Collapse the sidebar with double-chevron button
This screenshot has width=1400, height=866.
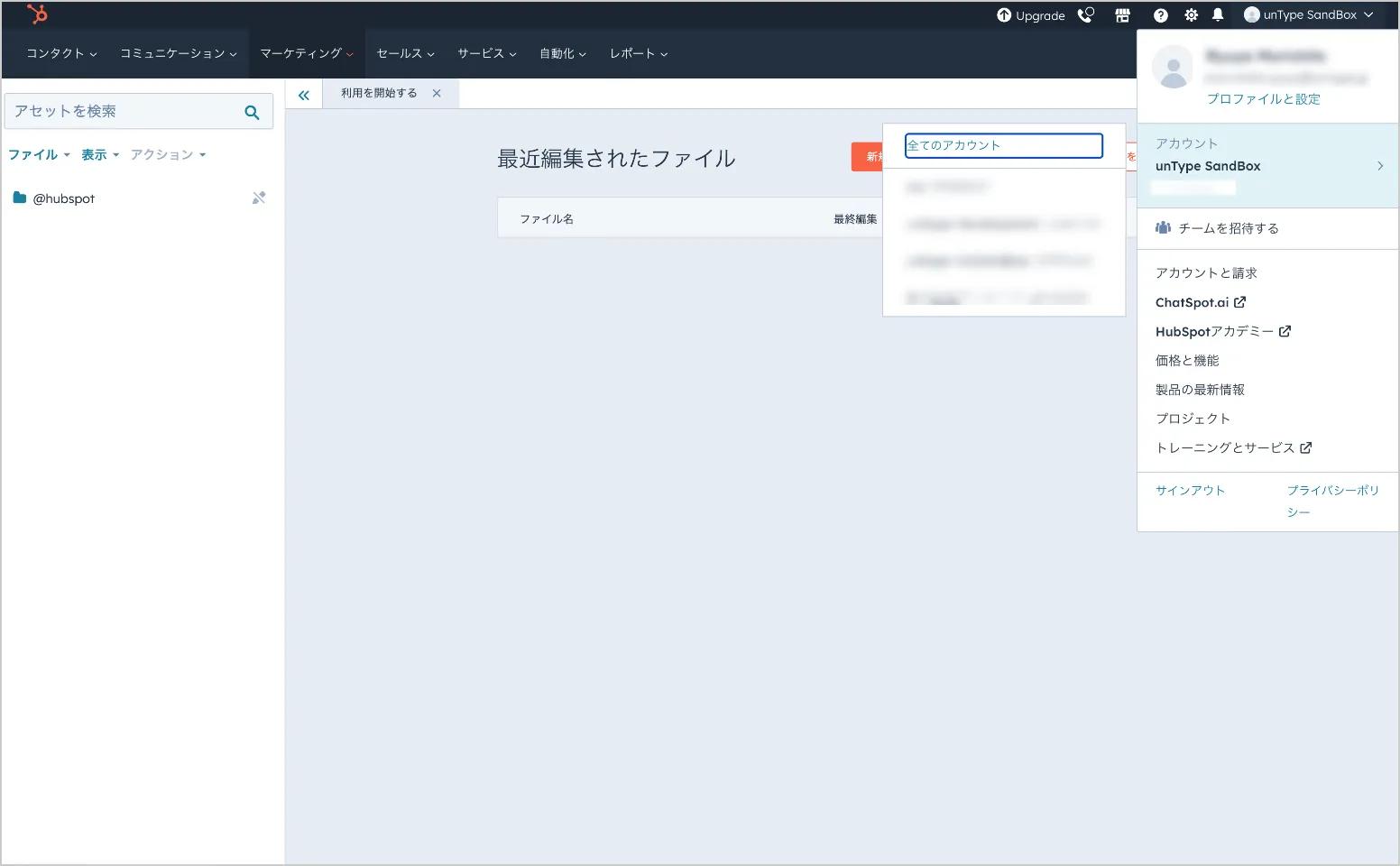tap(304, 93)
